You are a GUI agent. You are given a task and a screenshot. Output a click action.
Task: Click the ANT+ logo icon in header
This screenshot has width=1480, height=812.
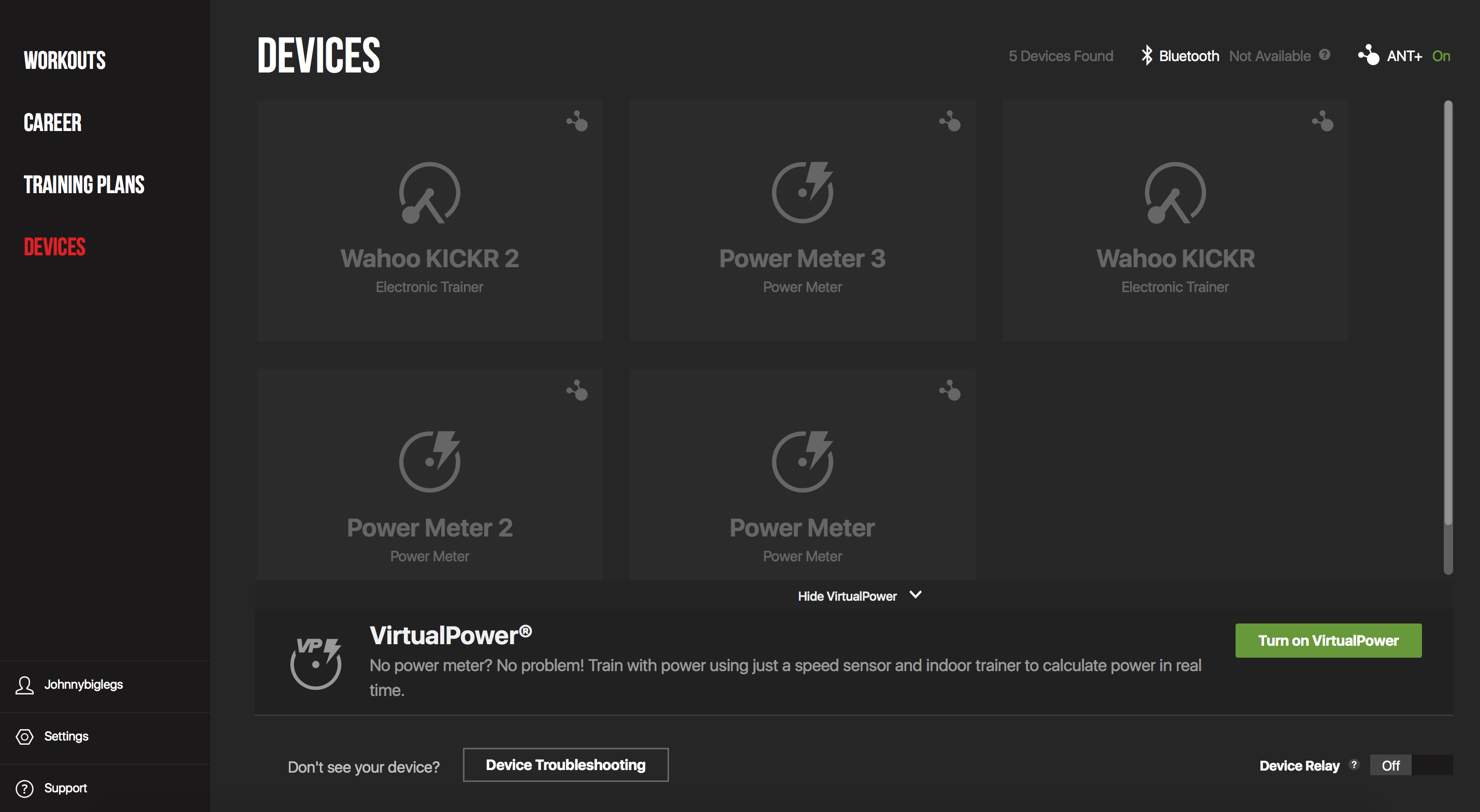[x=1369, y=55]
